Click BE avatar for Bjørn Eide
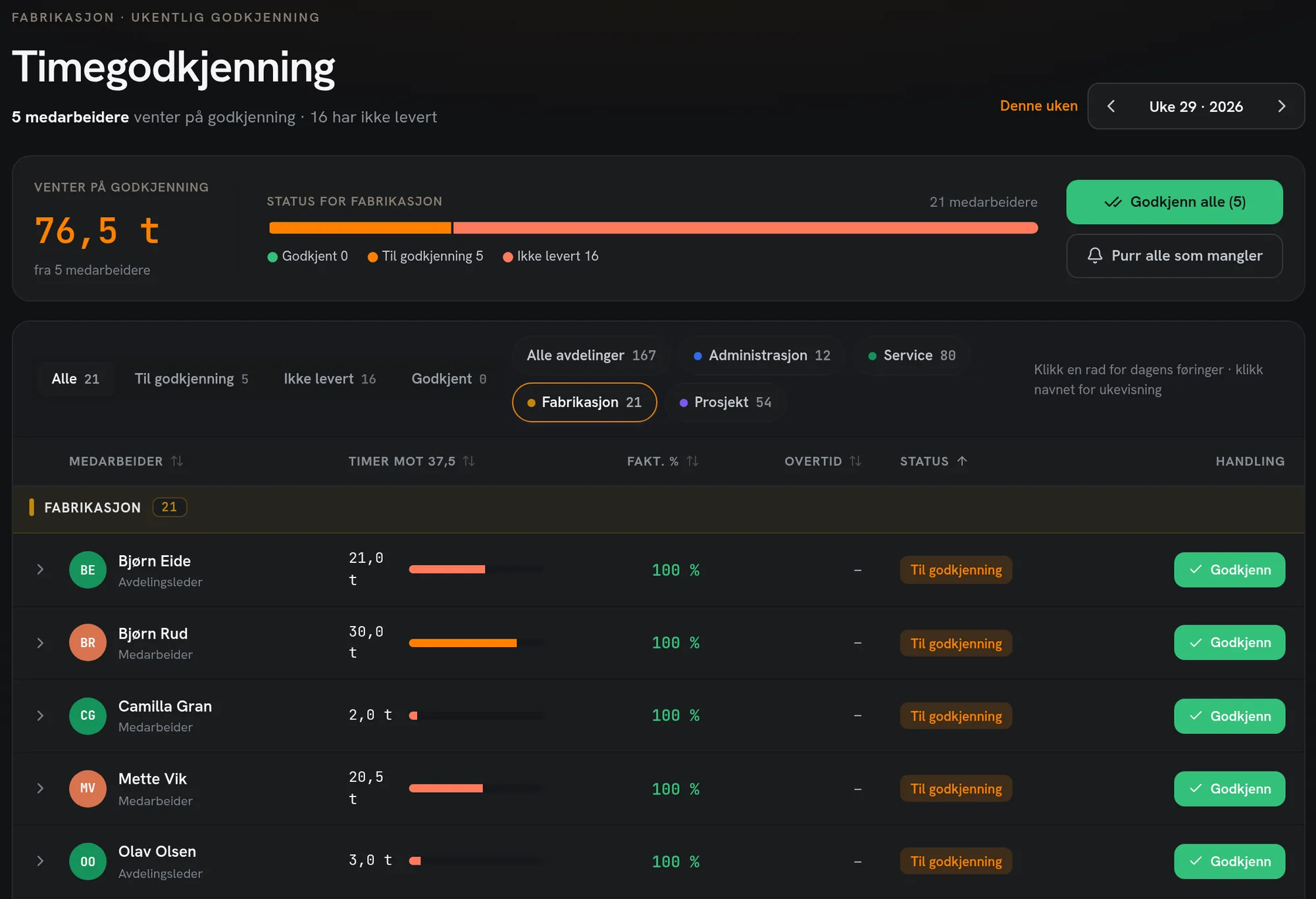Image resolution: width=1316 pixels, height=899 pixels. click(88, 570)
